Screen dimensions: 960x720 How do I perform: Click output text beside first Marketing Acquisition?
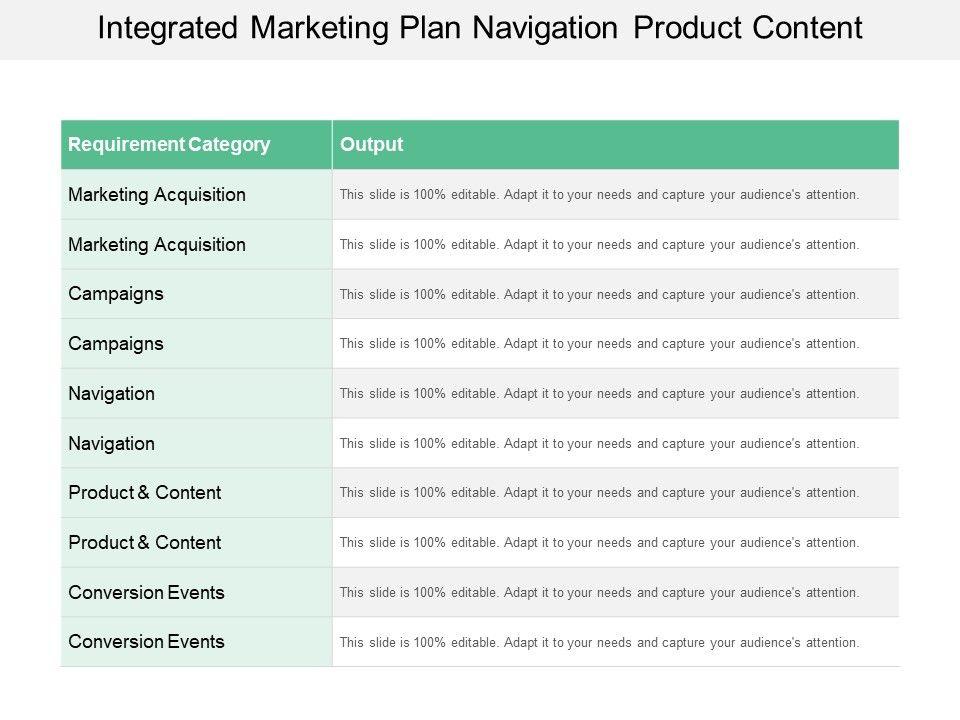point(599,195)
